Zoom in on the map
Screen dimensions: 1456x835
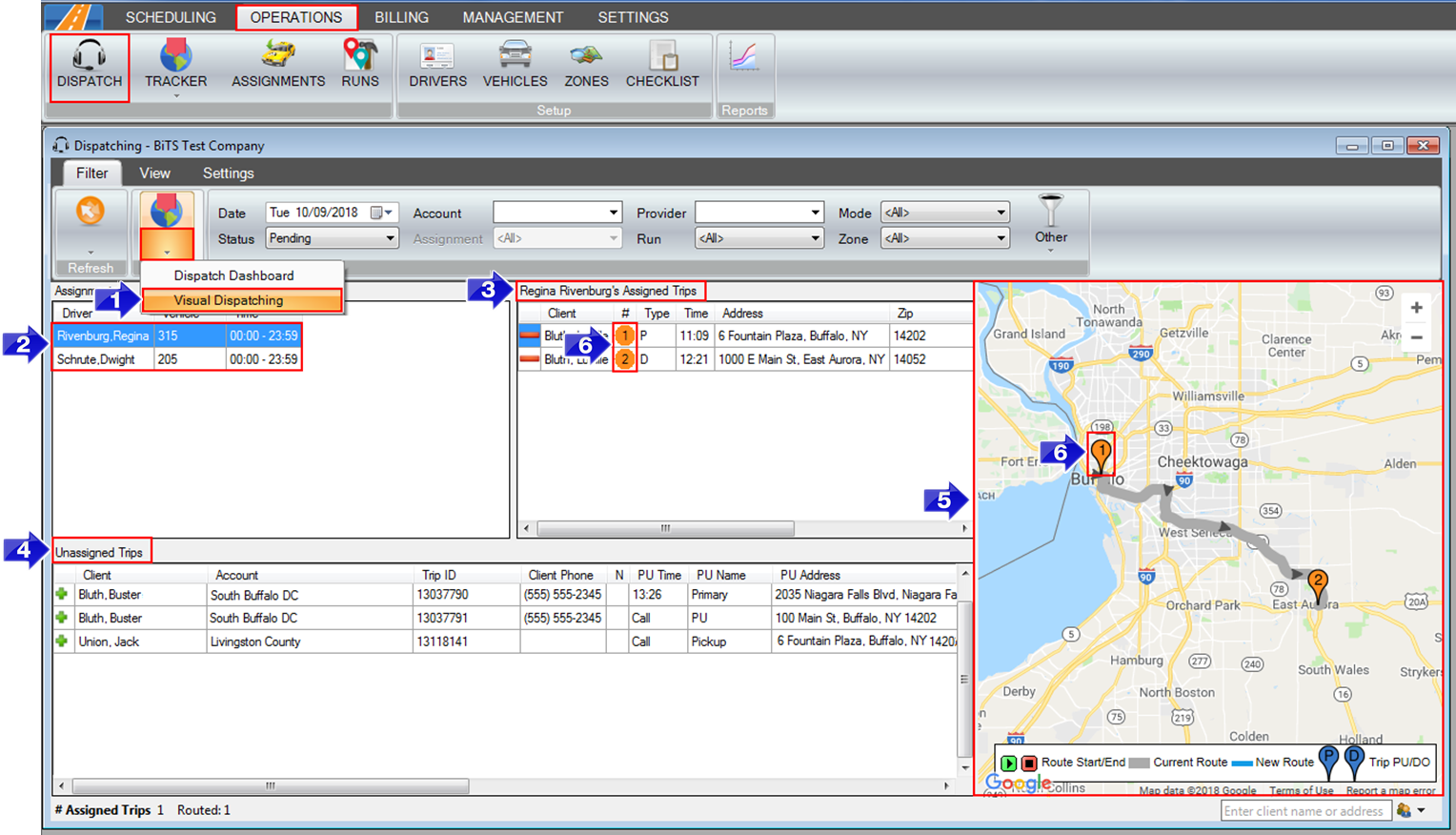click(x=1416, y=308)
